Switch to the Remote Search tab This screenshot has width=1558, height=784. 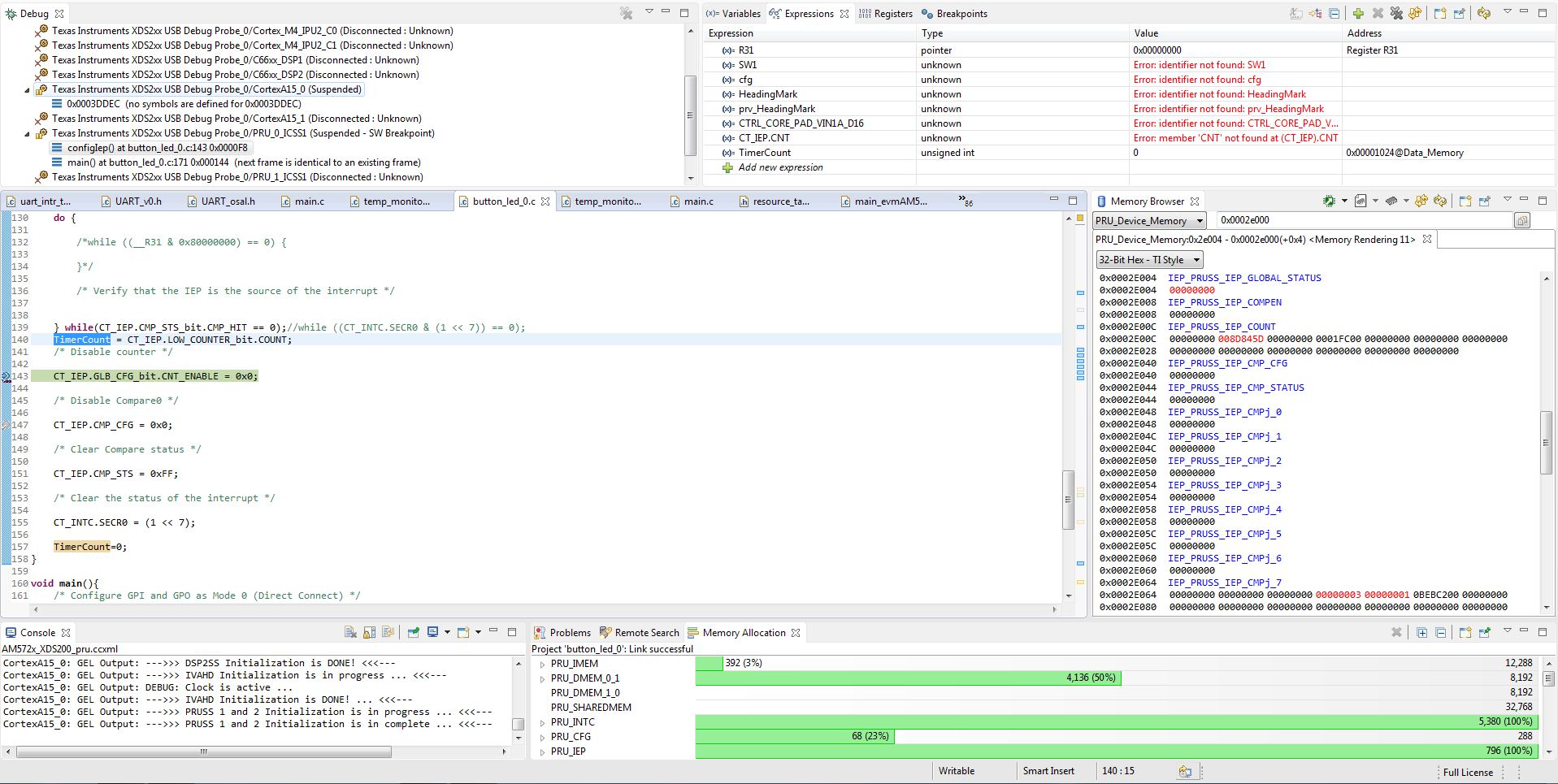point(639,633)
